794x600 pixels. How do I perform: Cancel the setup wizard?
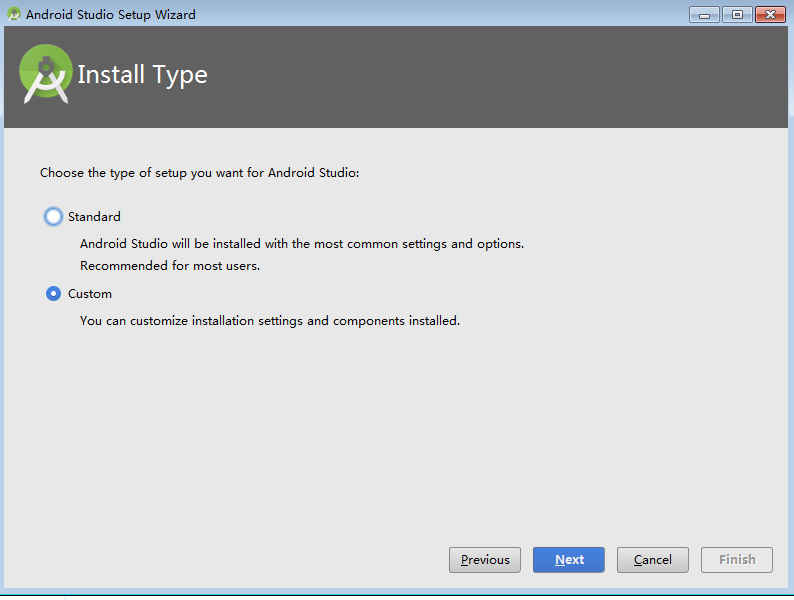[653, 560]
